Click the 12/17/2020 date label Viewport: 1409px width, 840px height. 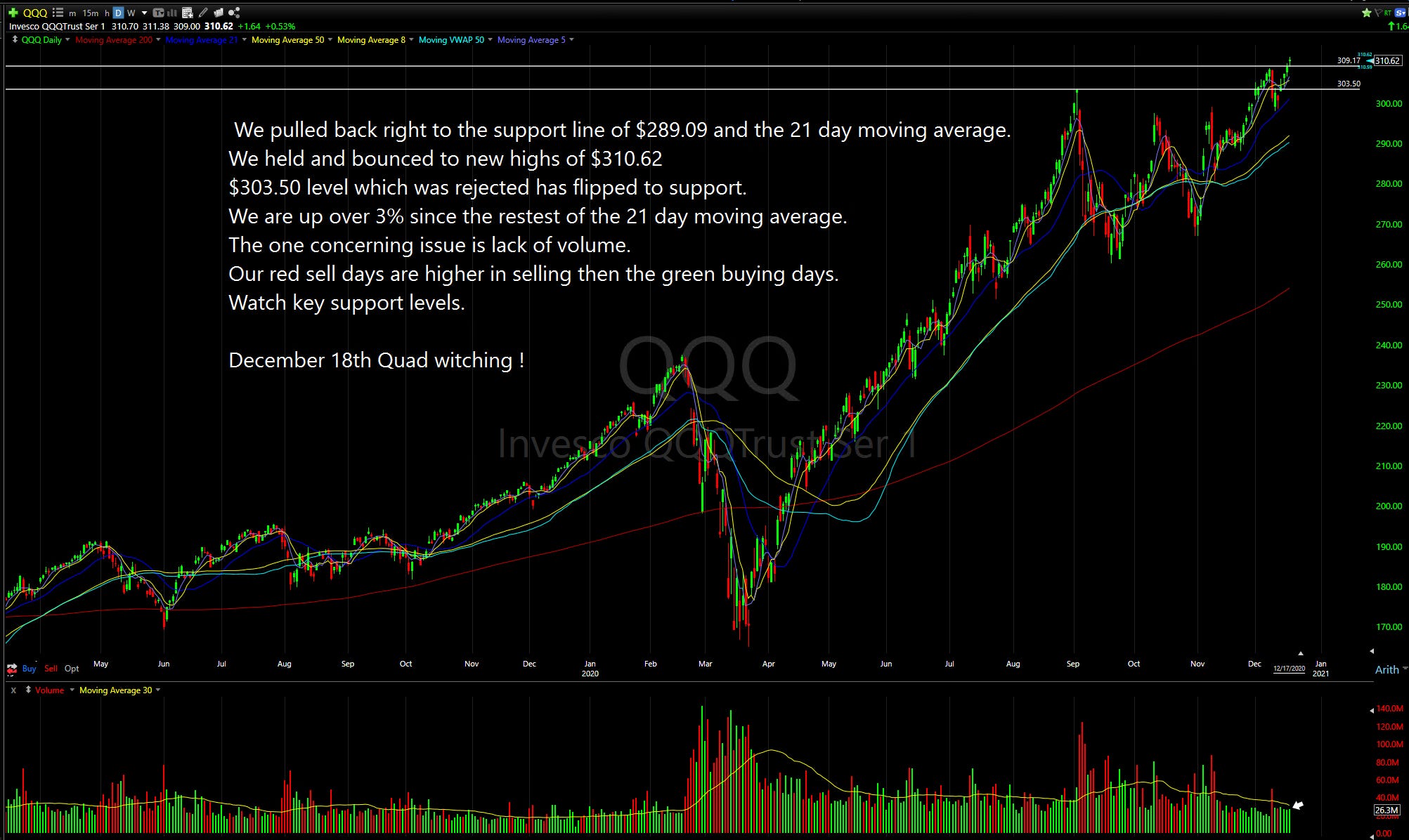(1289, 669)
